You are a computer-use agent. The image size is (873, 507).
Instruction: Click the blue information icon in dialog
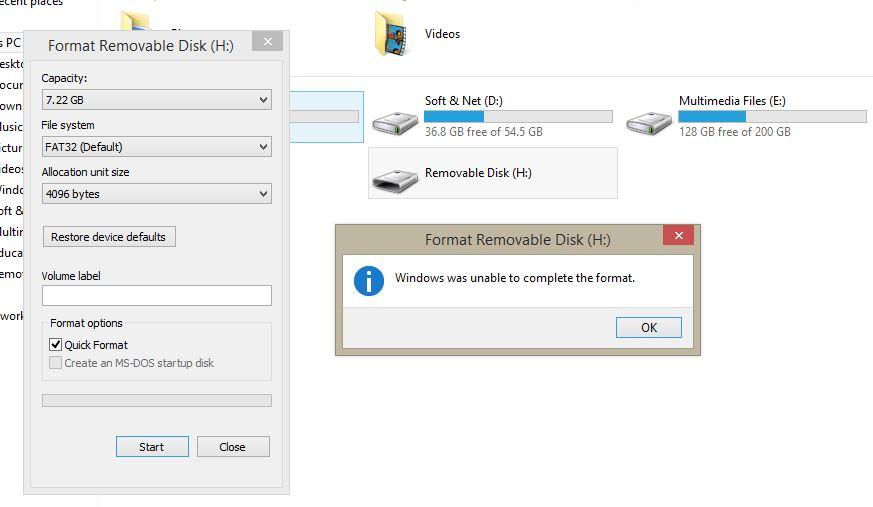(368, 281)
